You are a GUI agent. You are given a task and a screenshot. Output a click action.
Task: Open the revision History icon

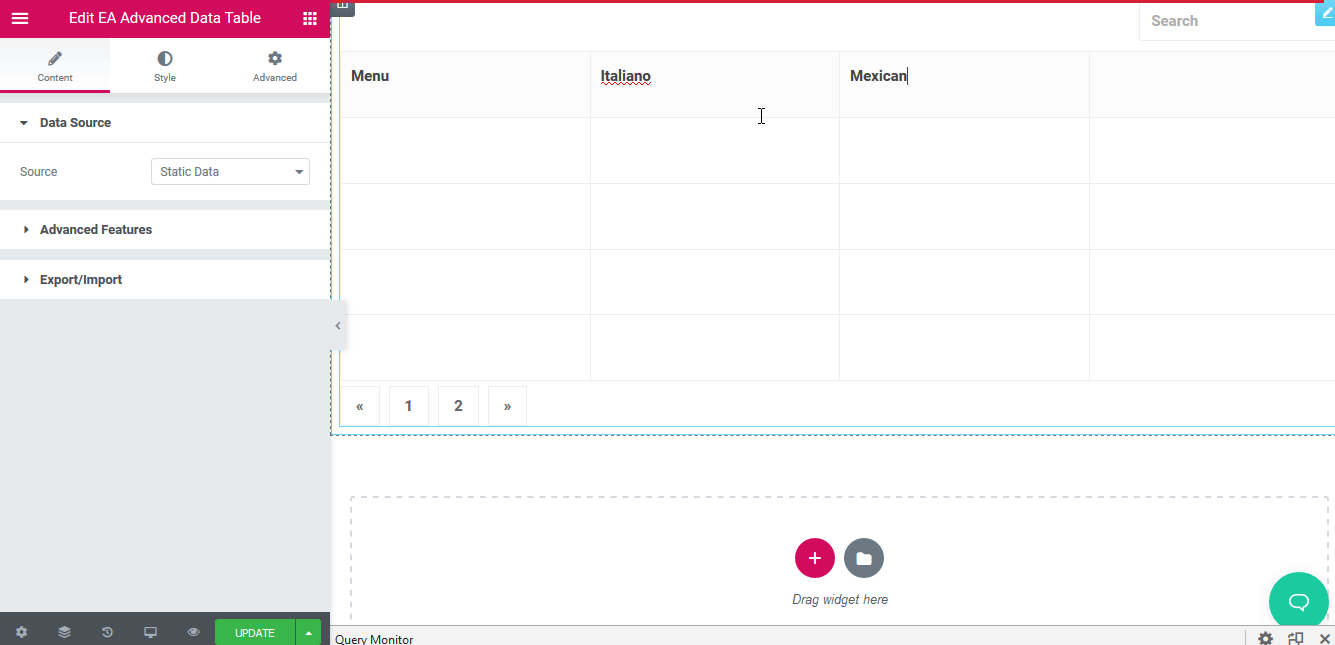107,632
